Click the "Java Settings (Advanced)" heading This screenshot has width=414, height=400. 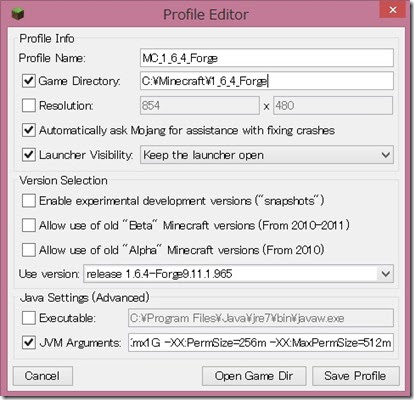coord(84,297)
